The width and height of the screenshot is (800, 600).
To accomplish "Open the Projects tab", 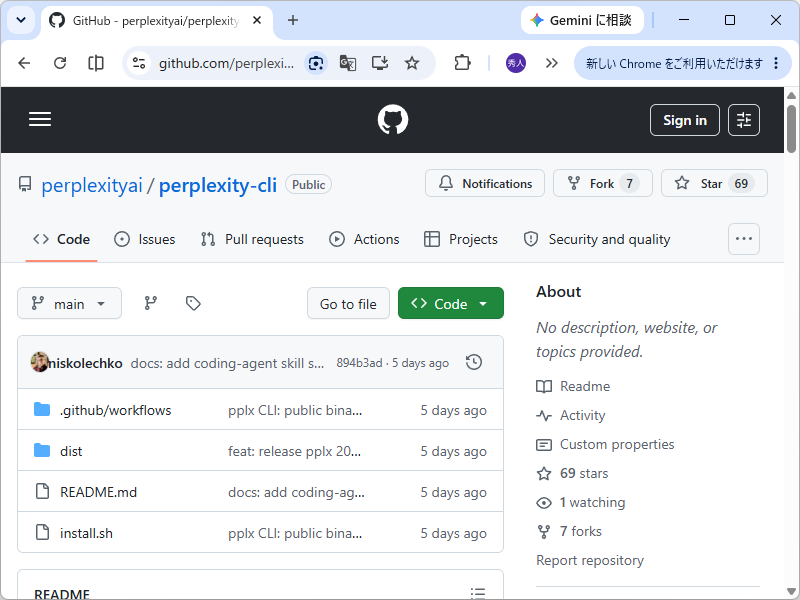I will tap(461, 239).
